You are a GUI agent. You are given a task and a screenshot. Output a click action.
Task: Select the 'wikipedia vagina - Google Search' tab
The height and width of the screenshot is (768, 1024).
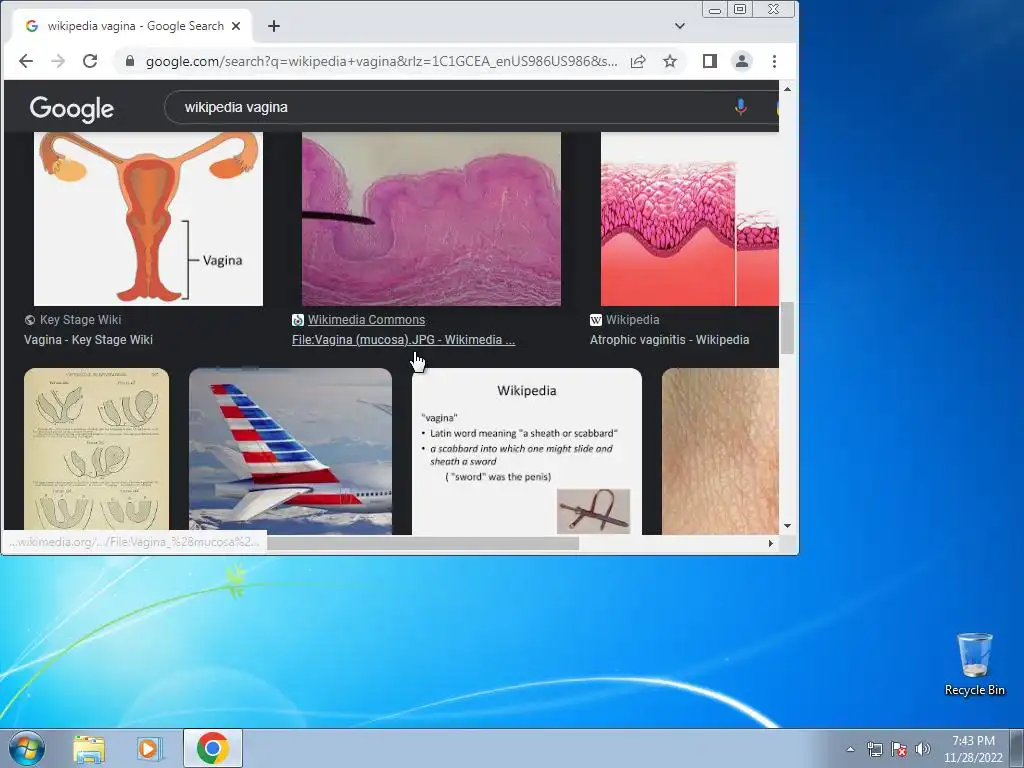(x=132, y=26)
